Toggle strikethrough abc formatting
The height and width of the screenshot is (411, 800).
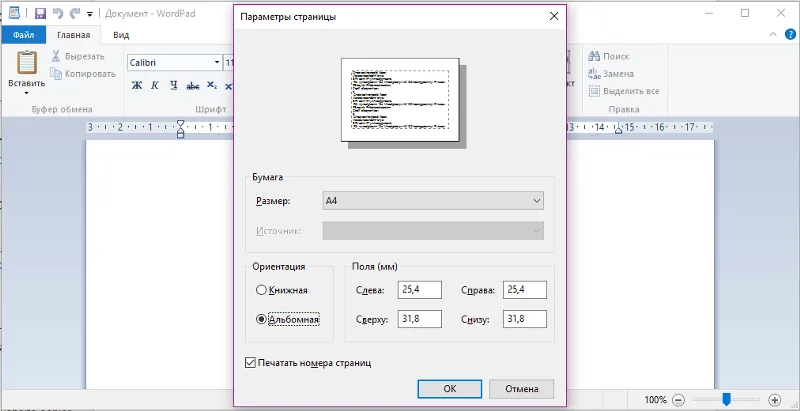pos(192,86)
